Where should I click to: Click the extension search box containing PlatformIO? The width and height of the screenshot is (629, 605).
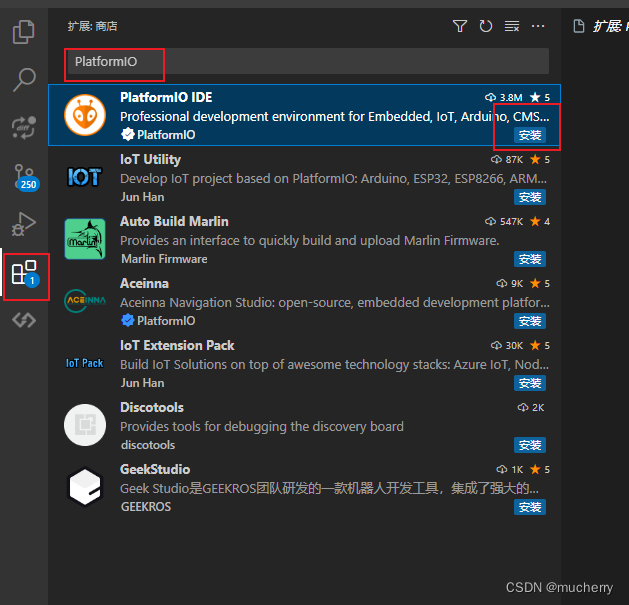pyautogui.click(x=308, y=61)
